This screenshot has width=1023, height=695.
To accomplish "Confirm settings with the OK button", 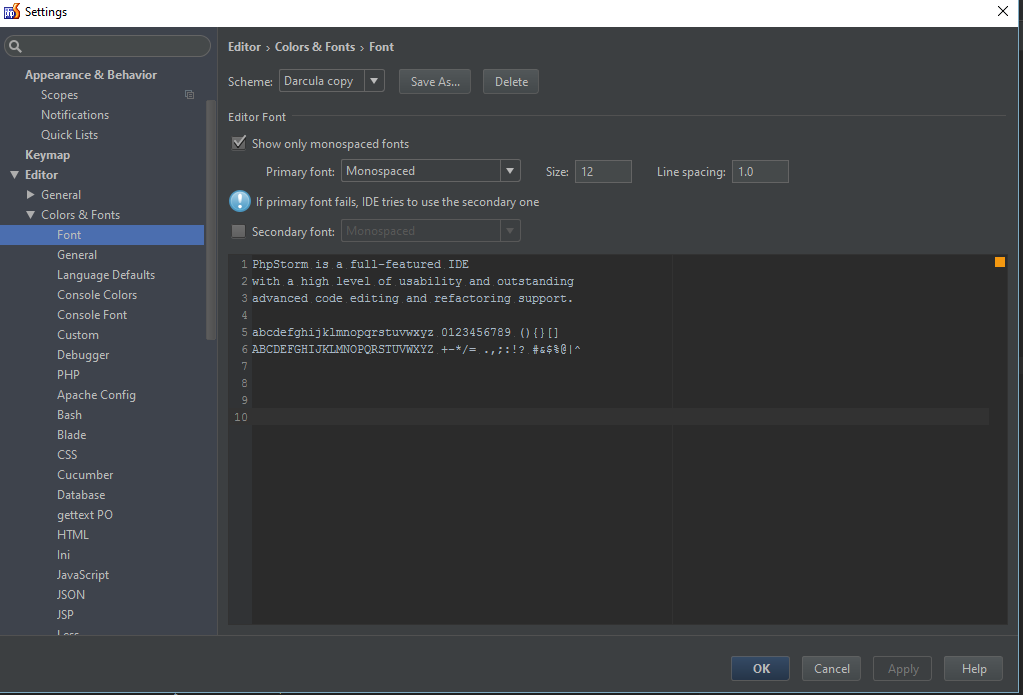I will tap(760, 669).
